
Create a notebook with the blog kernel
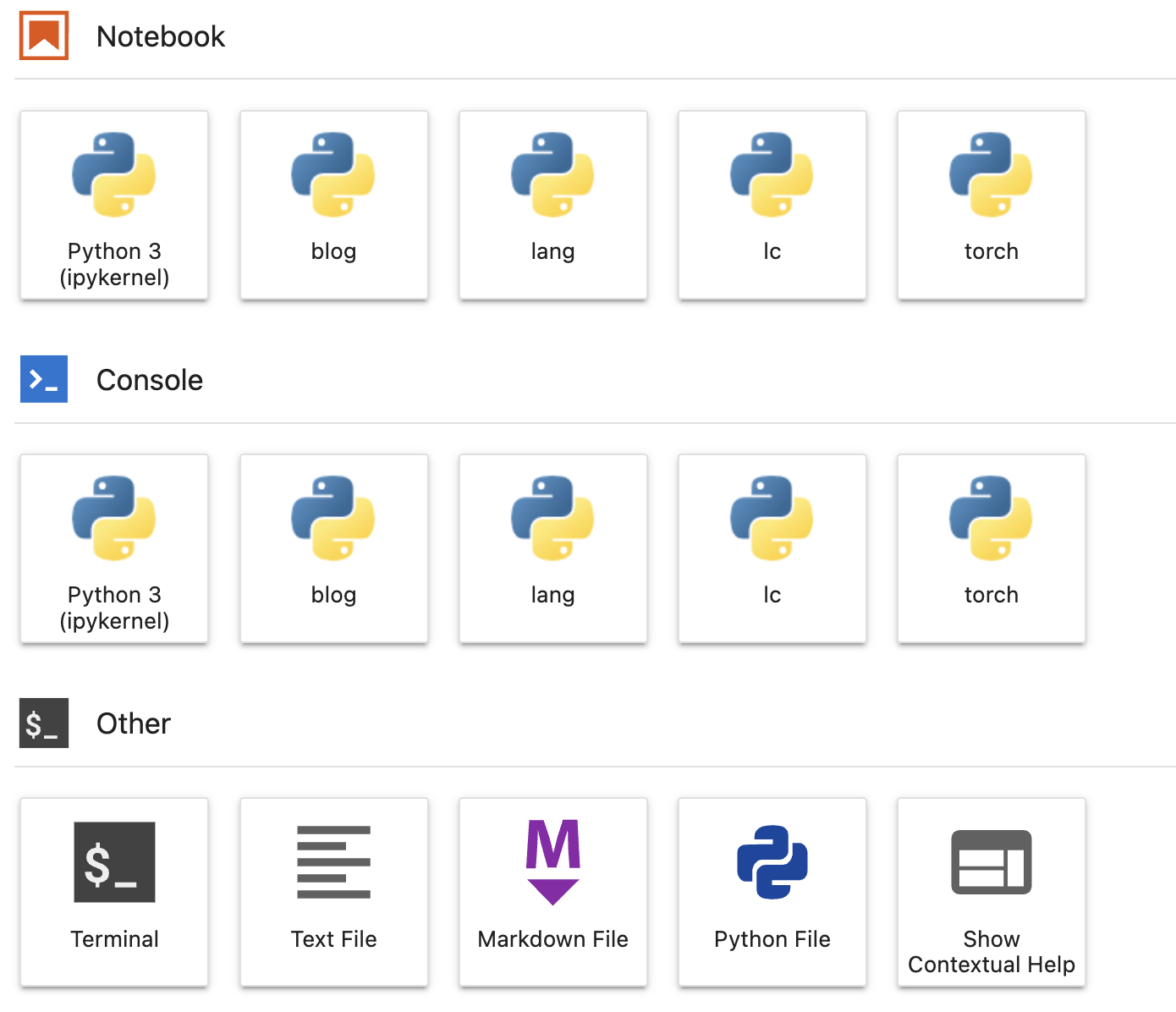pyautogui.click(x=333, y=205)
